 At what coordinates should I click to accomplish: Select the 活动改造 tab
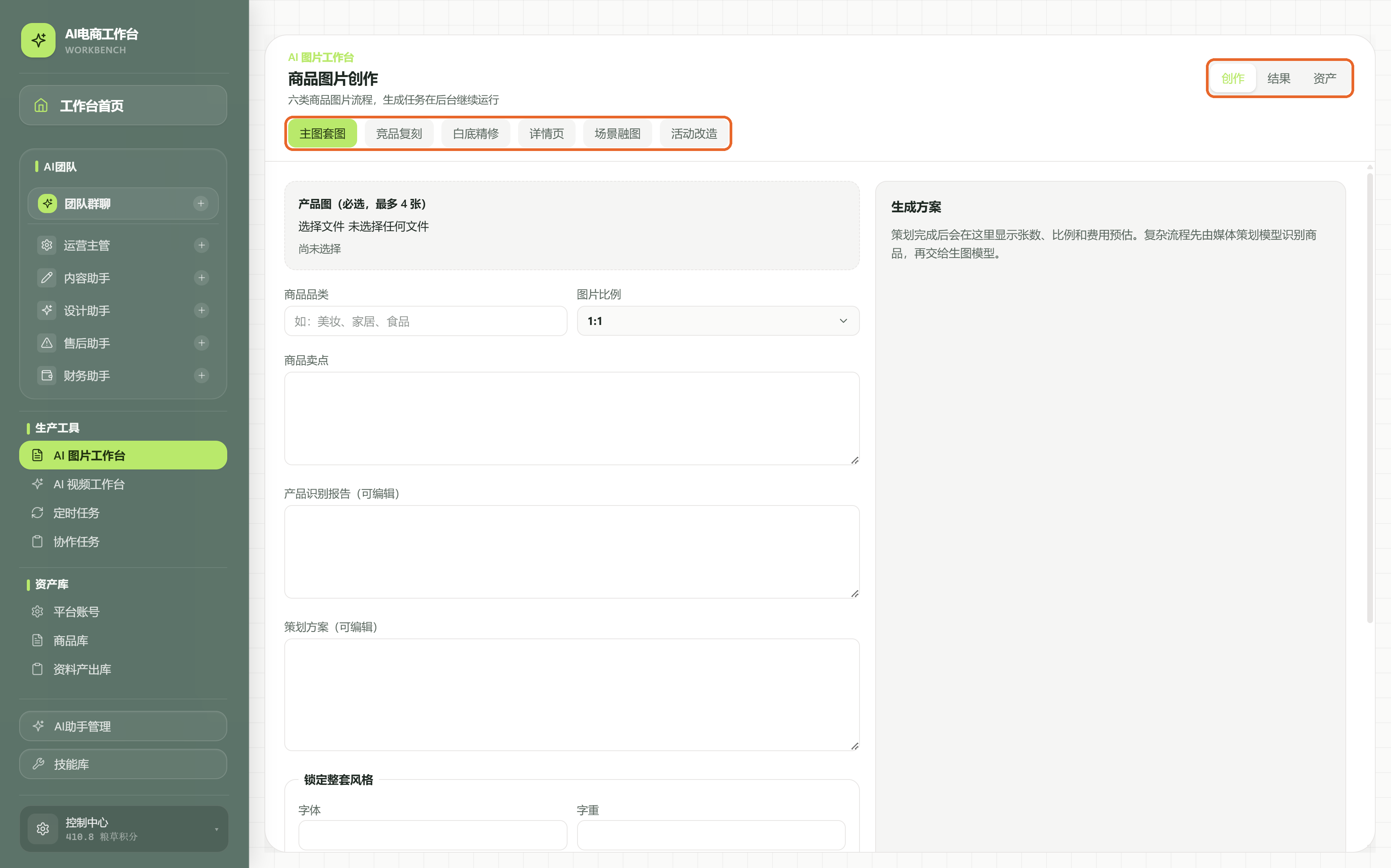point(694,134)
